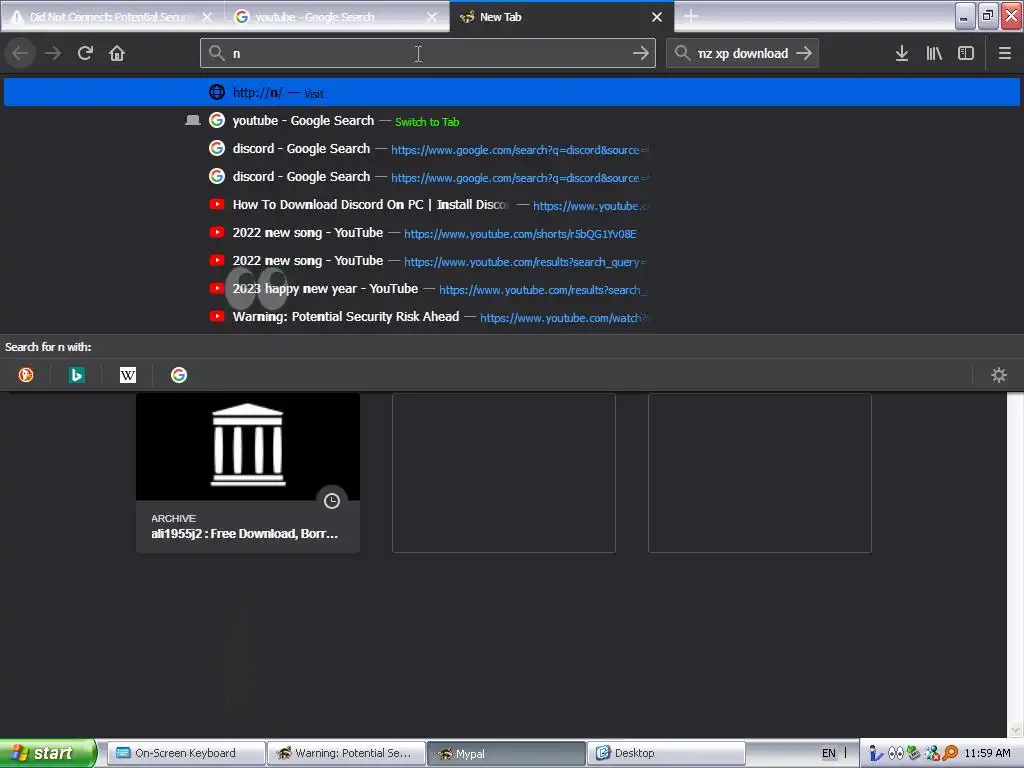
Task: Select Warning: Potential Security Risk Ahead suggestion
Action: click(512, 317)
